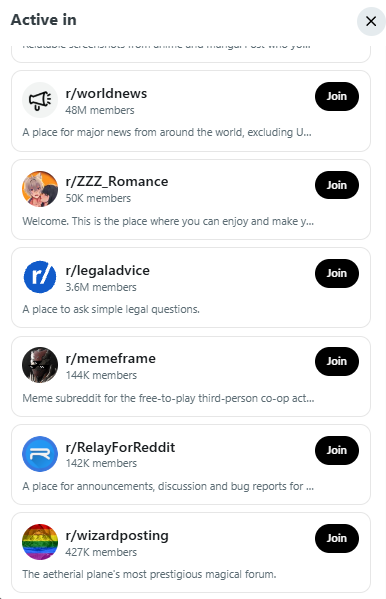The height and width of the screenshot is (599, 386).
Task: Visit the r/ZZZ_Romance title link
Action: [117, 181]
